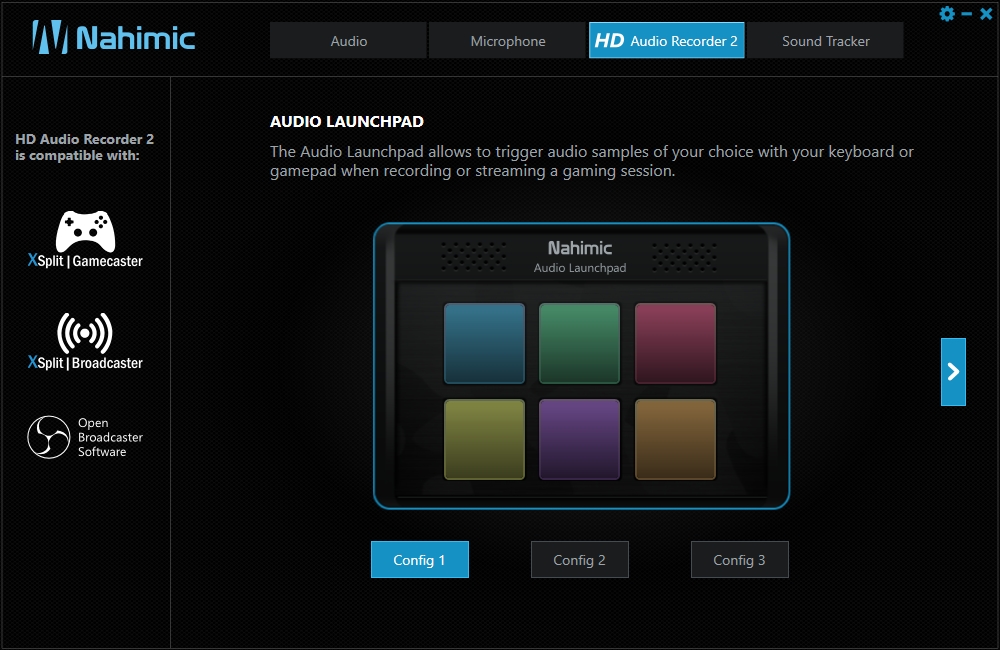This screenshot has width=1000, height=650.
Task: Select Config 2 preset
Action: (x=580, y=559)
